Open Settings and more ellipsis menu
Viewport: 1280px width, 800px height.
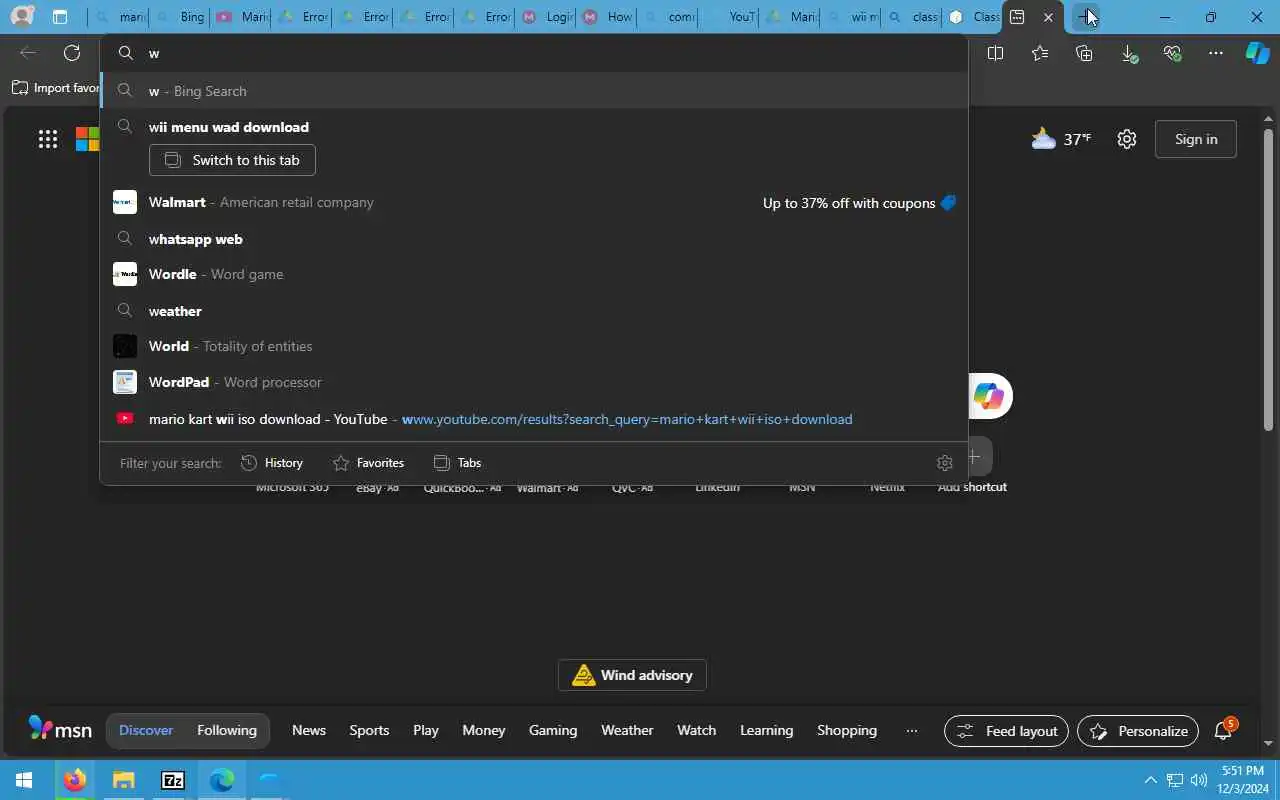click(x=1216, y=53)
